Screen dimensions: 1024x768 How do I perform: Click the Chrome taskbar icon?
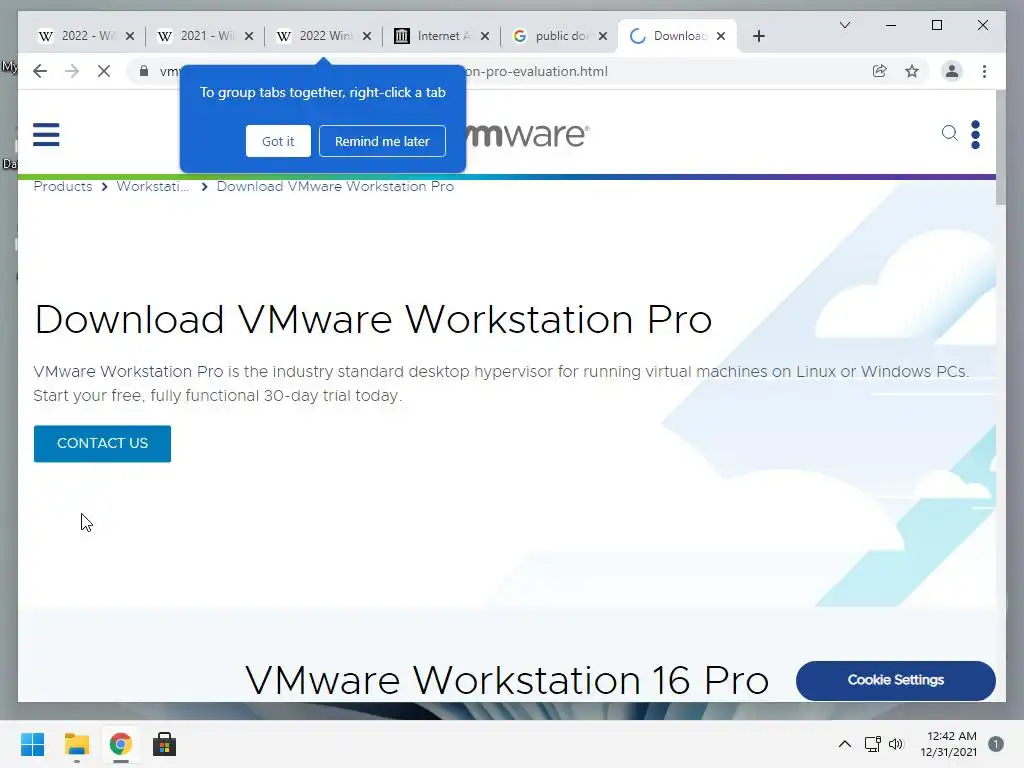[x=121, y=744]
